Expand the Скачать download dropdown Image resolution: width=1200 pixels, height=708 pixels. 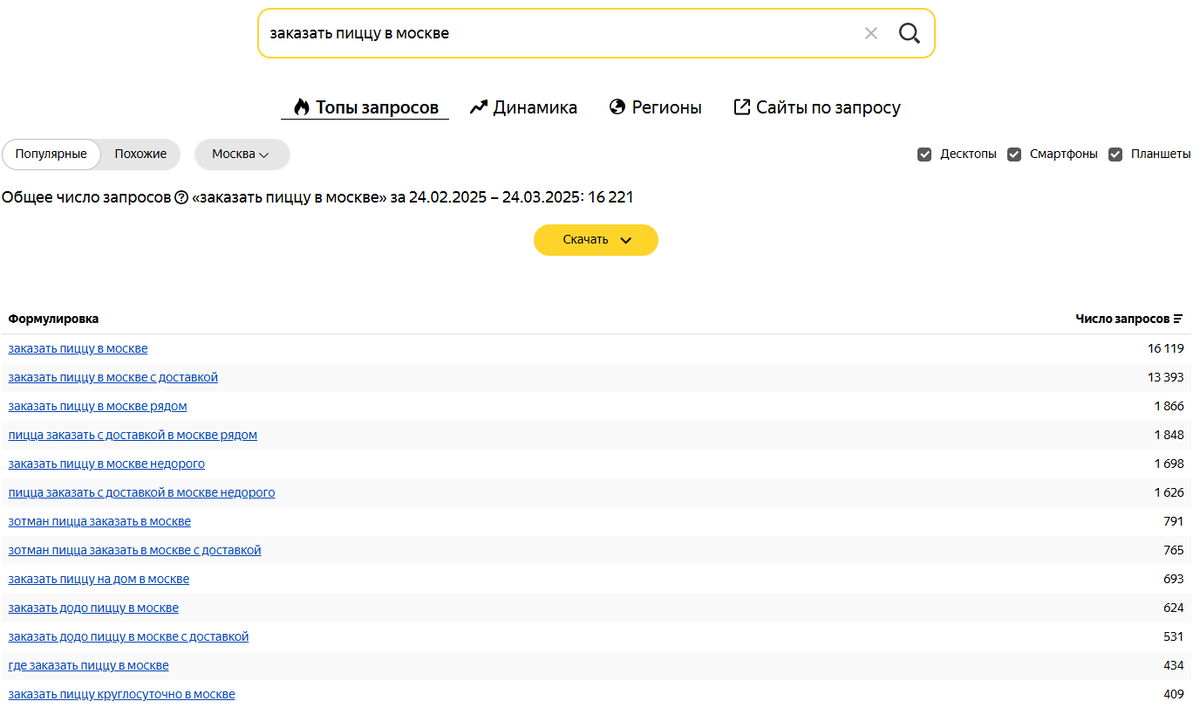[596, 240]
